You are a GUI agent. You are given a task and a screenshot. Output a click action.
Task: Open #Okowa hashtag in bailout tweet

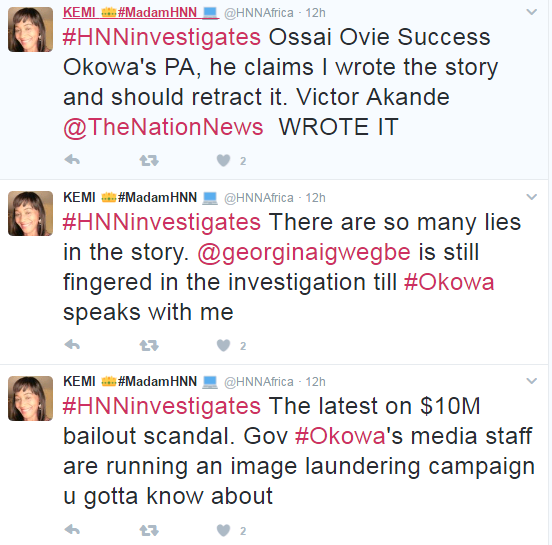(340, 436)
